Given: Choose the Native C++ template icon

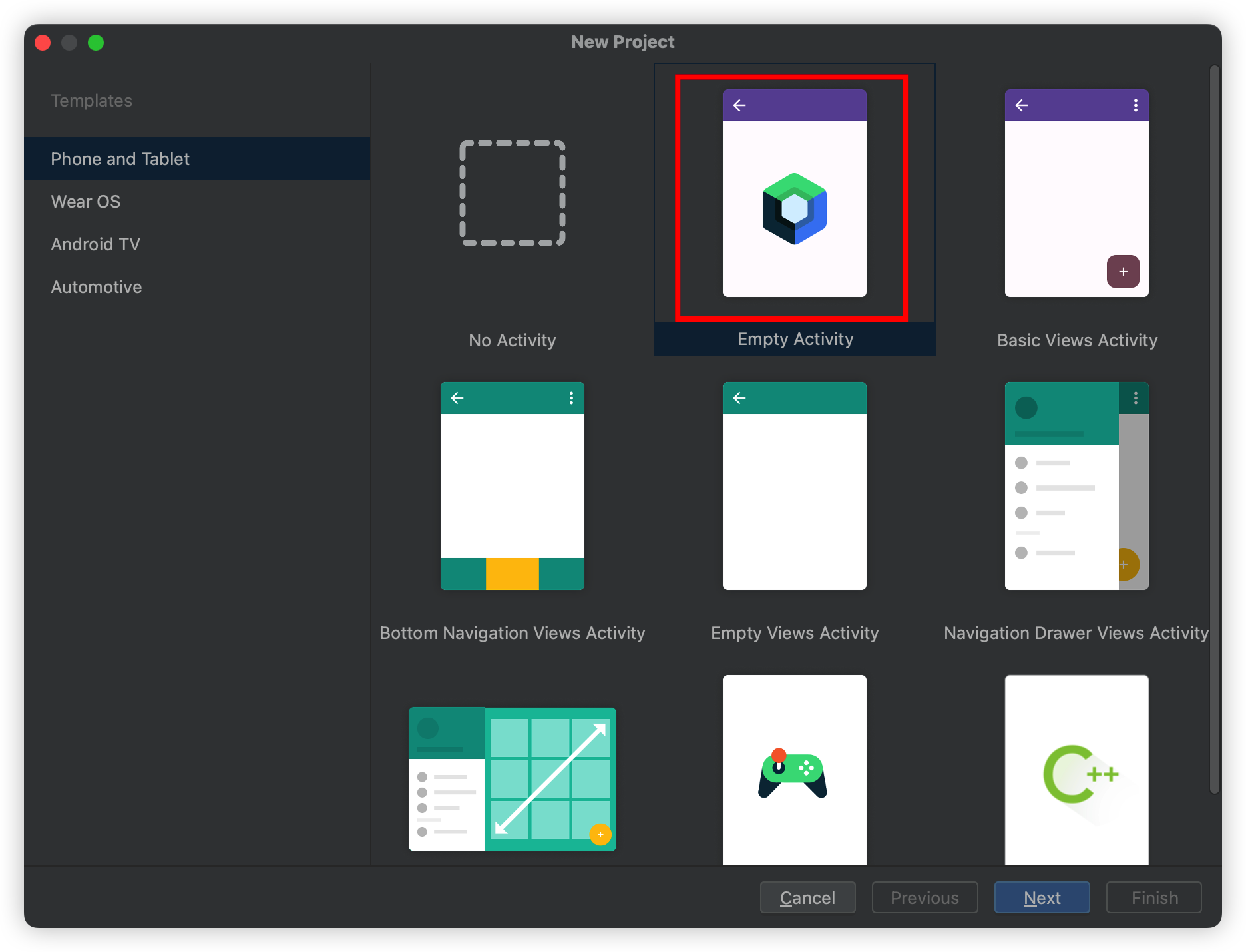Looking at the screenshot, I should (1077, 770).
